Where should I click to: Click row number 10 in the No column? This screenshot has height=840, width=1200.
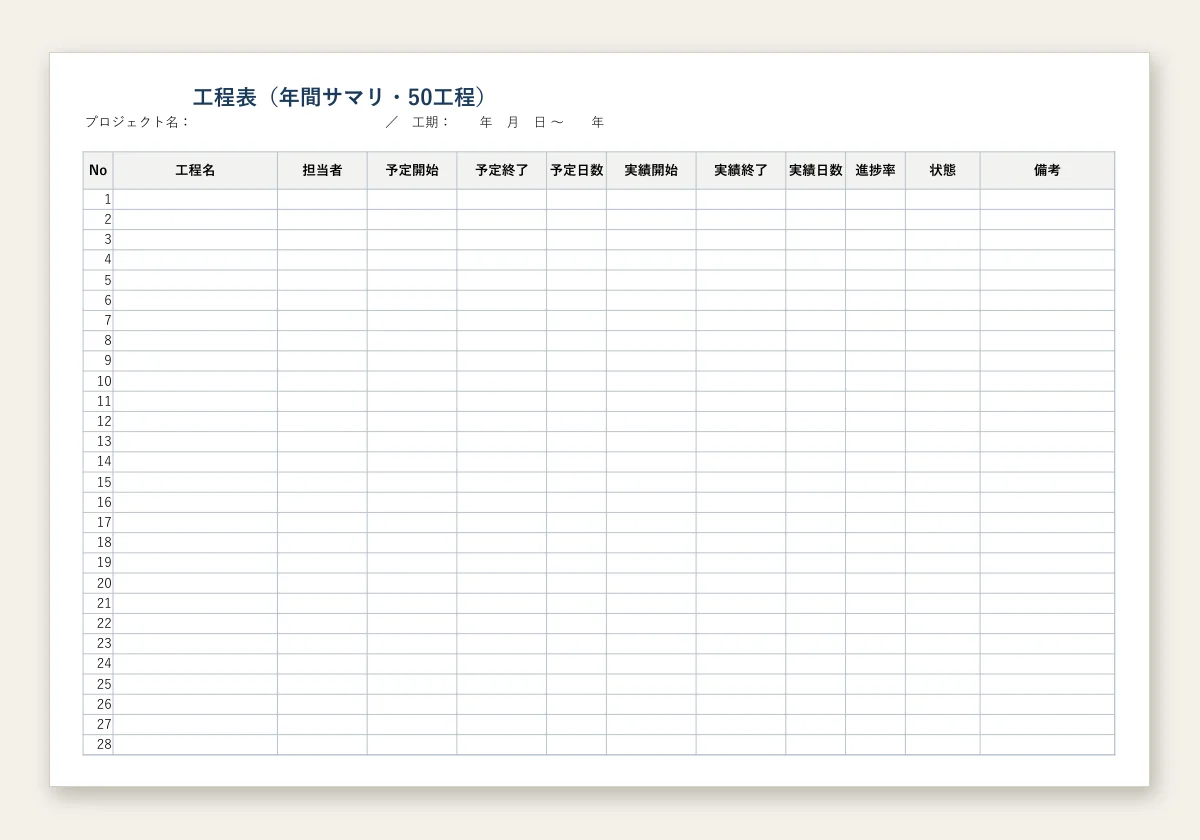pos(98,381)
